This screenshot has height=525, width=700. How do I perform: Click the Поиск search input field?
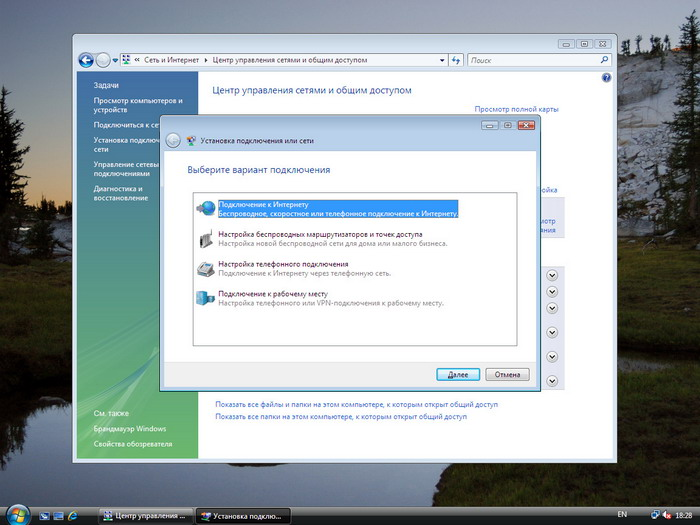click(533, 60)
